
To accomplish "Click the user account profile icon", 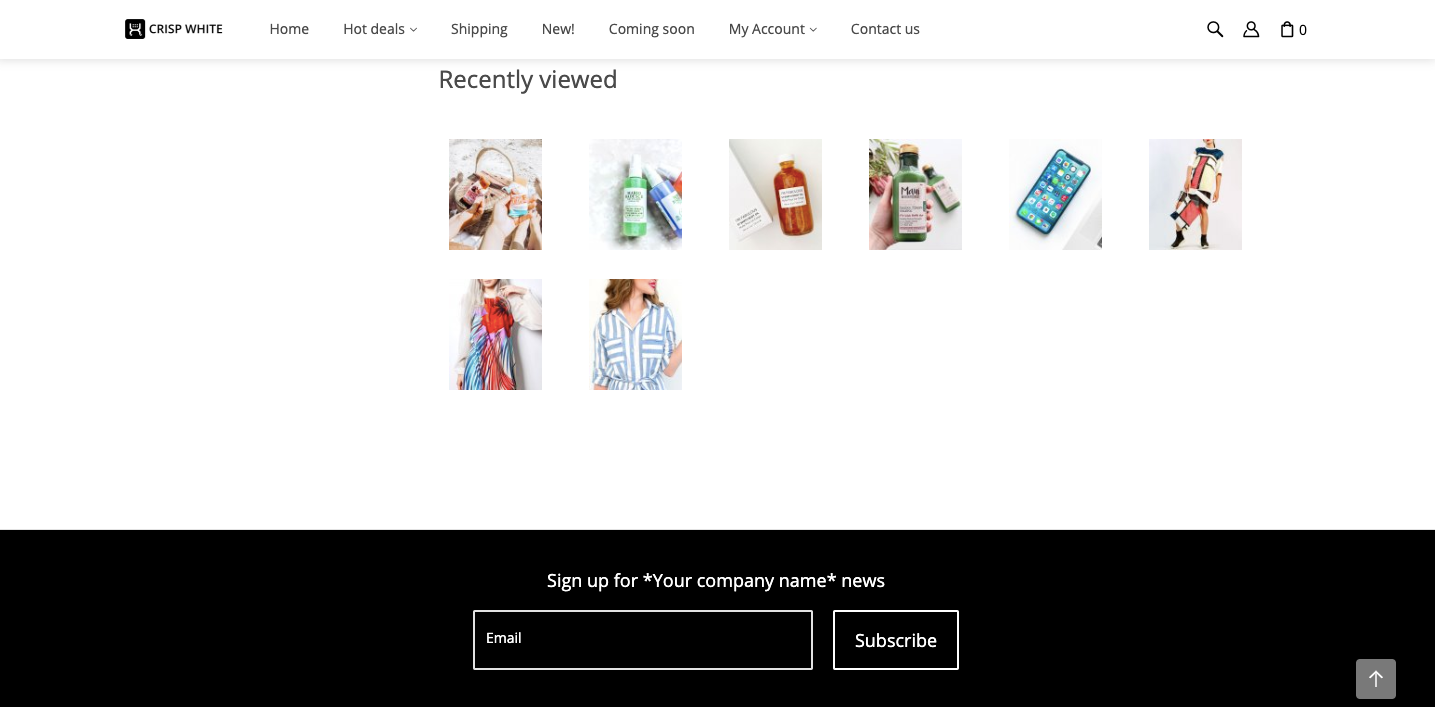I will click(1251, 29).
